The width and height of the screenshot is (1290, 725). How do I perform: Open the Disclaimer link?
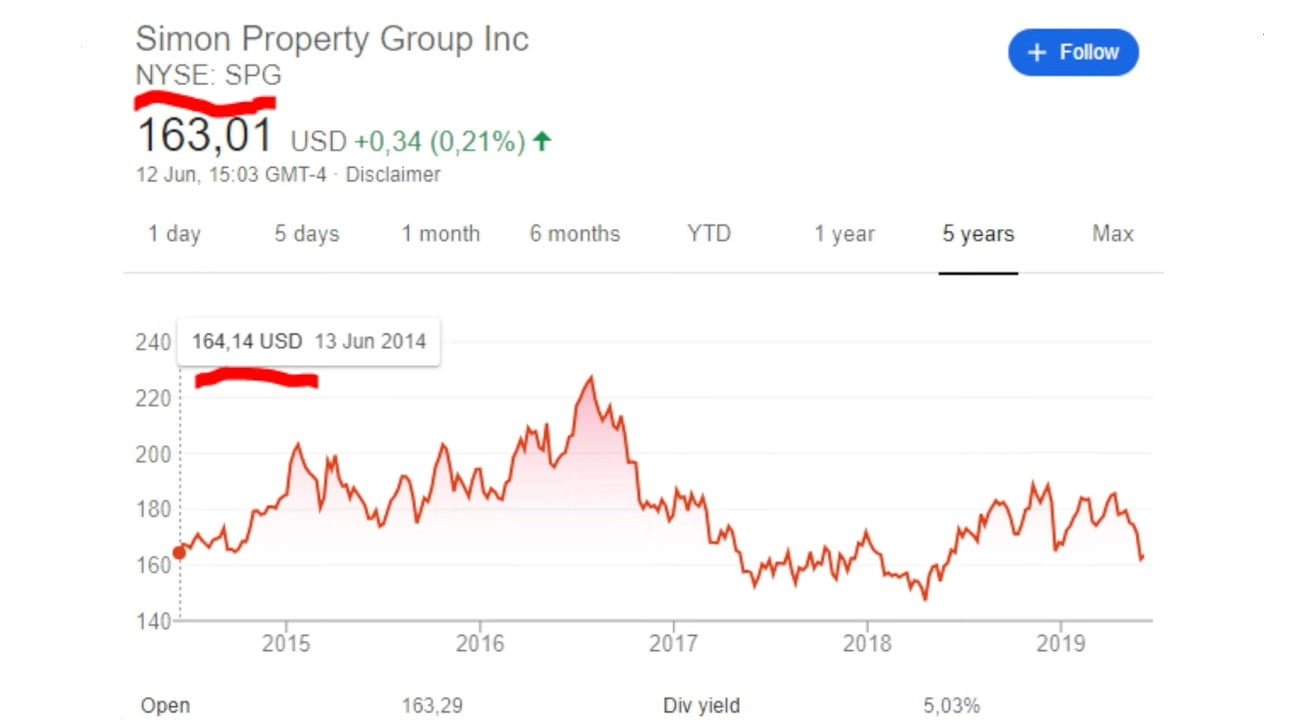[393, 174]
